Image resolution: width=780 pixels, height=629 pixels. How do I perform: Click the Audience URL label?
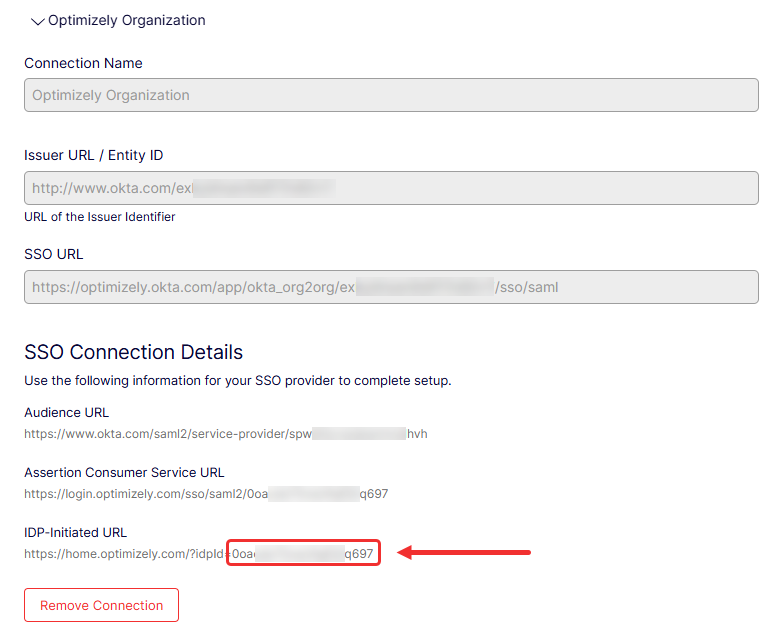[66, 412]
